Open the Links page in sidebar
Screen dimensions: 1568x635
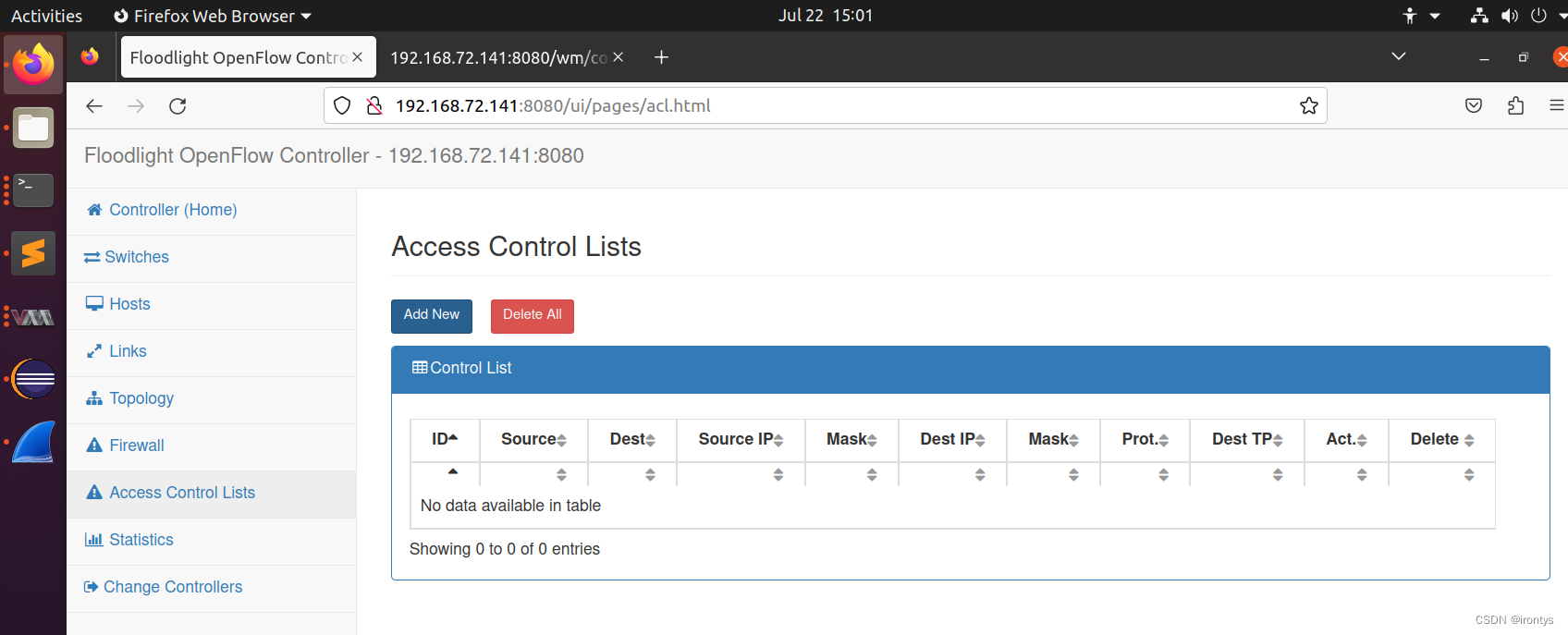pyautogui.click(x=128, y=351)
